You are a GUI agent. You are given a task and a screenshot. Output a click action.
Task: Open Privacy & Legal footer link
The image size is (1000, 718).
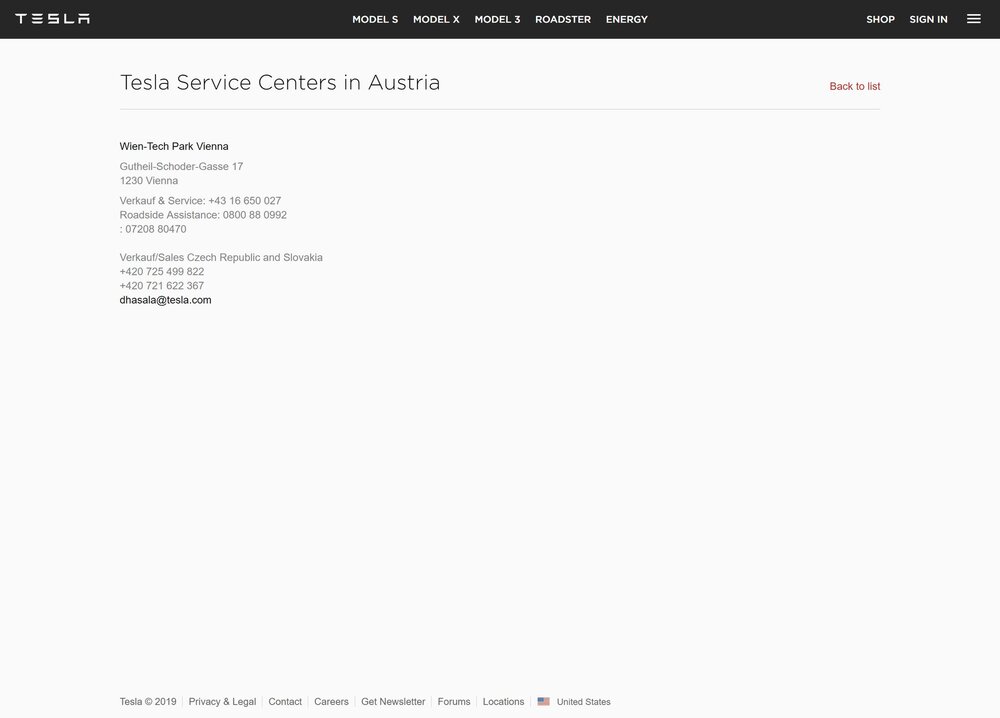click(x=222, y=701)
